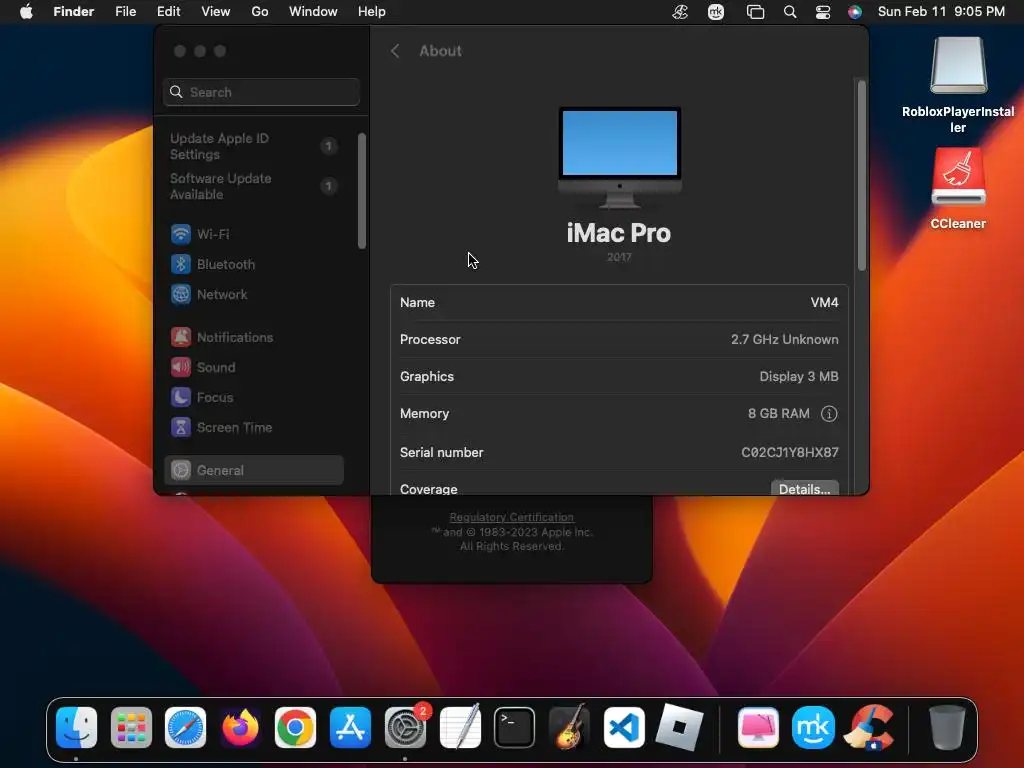
Task: Click graphics value Display 3 MB
Action: tap(799, 376)
